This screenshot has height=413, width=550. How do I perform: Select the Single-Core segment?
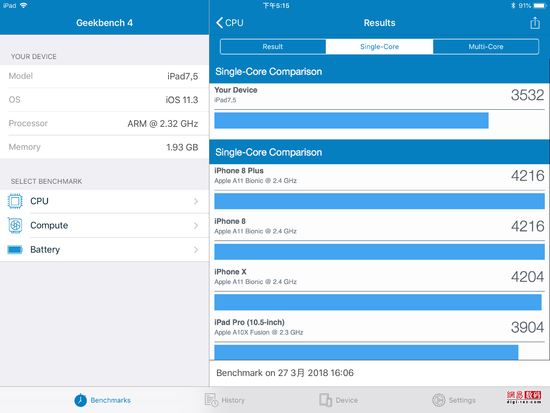(x=380, y=47)
